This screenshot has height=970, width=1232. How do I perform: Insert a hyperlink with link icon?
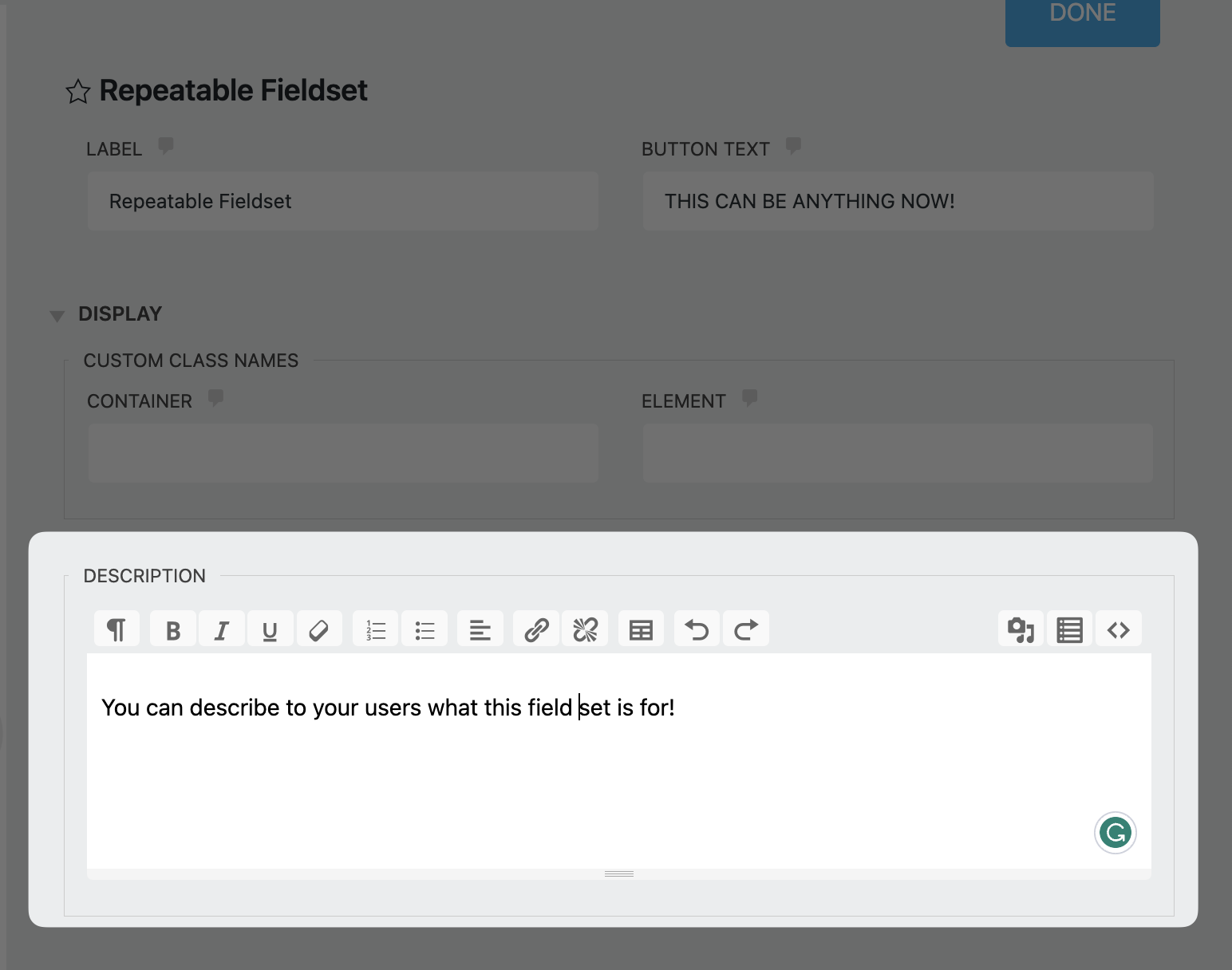pyautogui.click(x=536, y=629)
